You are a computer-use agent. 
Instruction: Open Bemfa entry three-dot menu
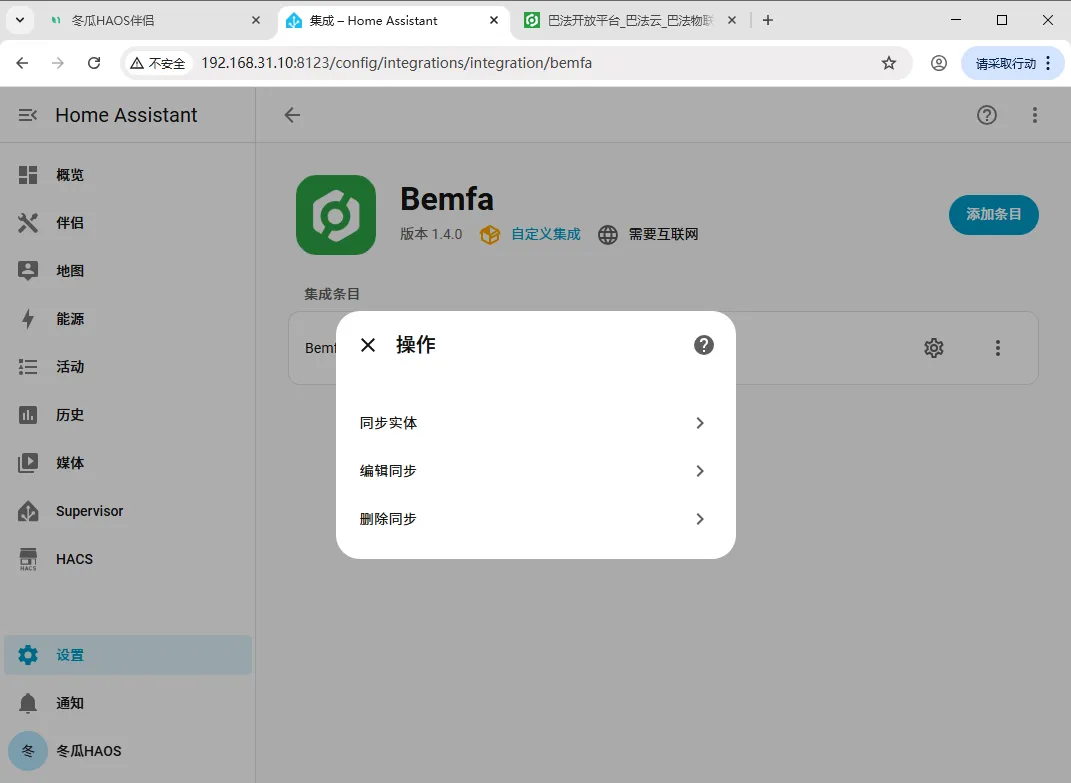[x=998, y=348]
